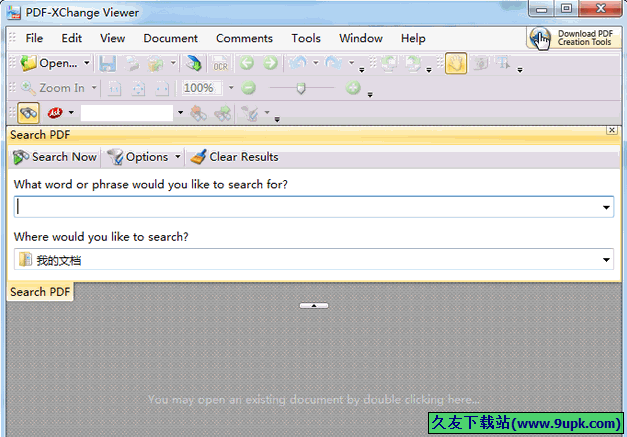Viewport: 627px width, 437px height.
Task: Click the zoom slider thumb
Action: (x=301, y=88)
